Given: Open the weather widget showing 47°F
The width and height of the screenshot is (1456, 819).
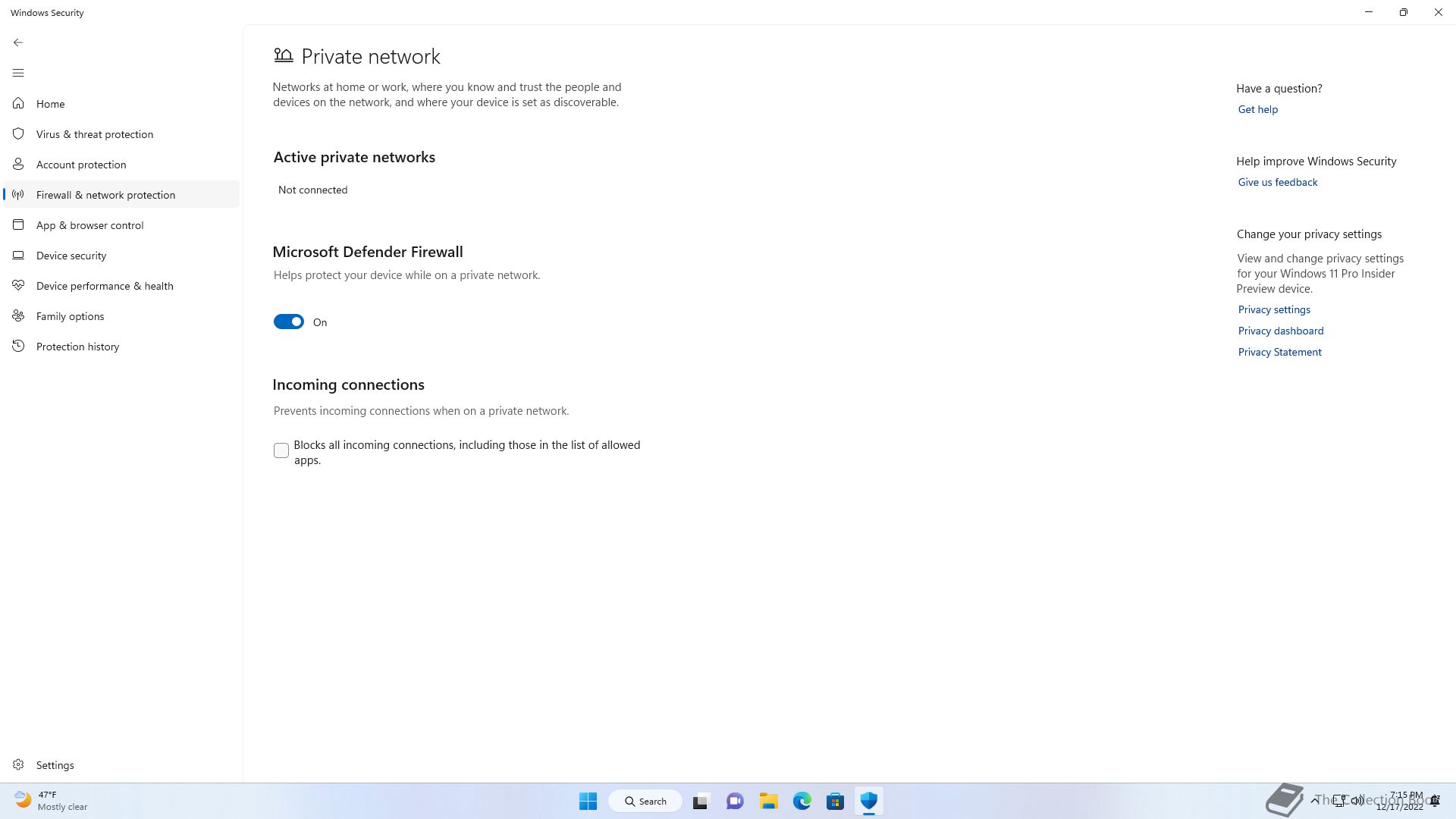Looking at the screenshot, I should [x=52, y=801].
